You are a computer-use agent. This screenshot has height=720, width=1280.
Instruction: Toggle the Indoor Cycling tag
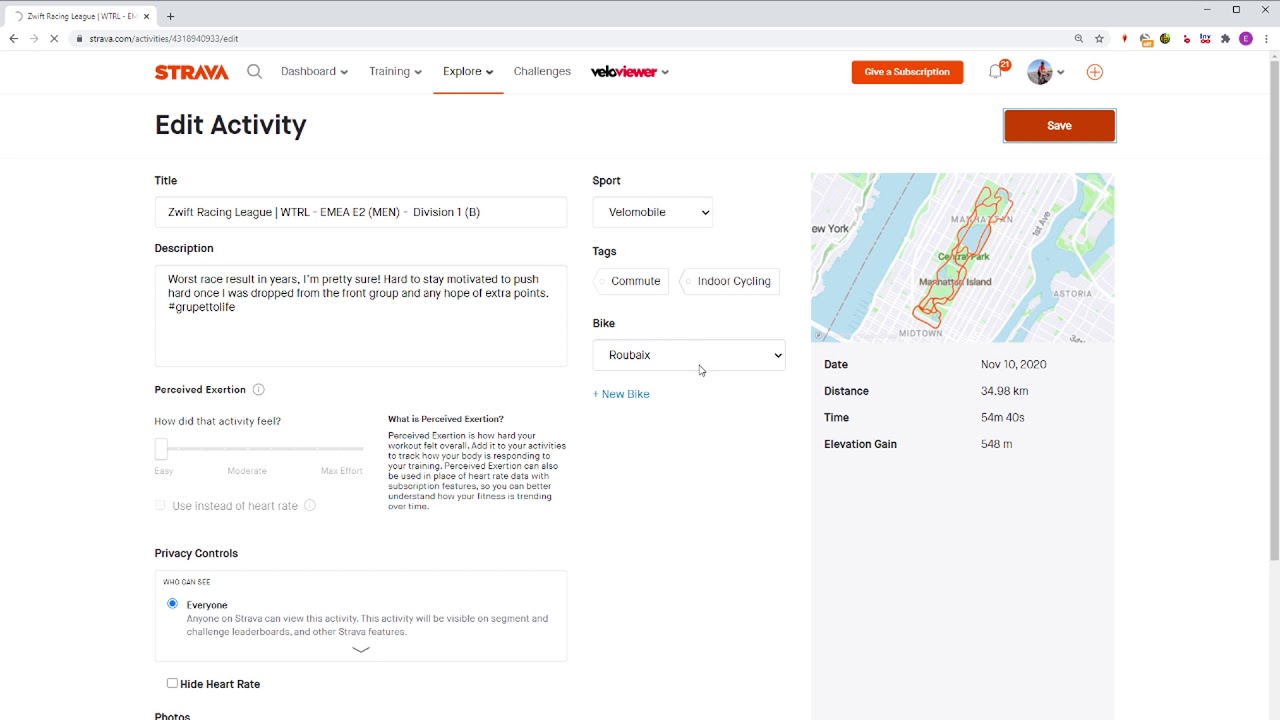[x=729, y=281]
